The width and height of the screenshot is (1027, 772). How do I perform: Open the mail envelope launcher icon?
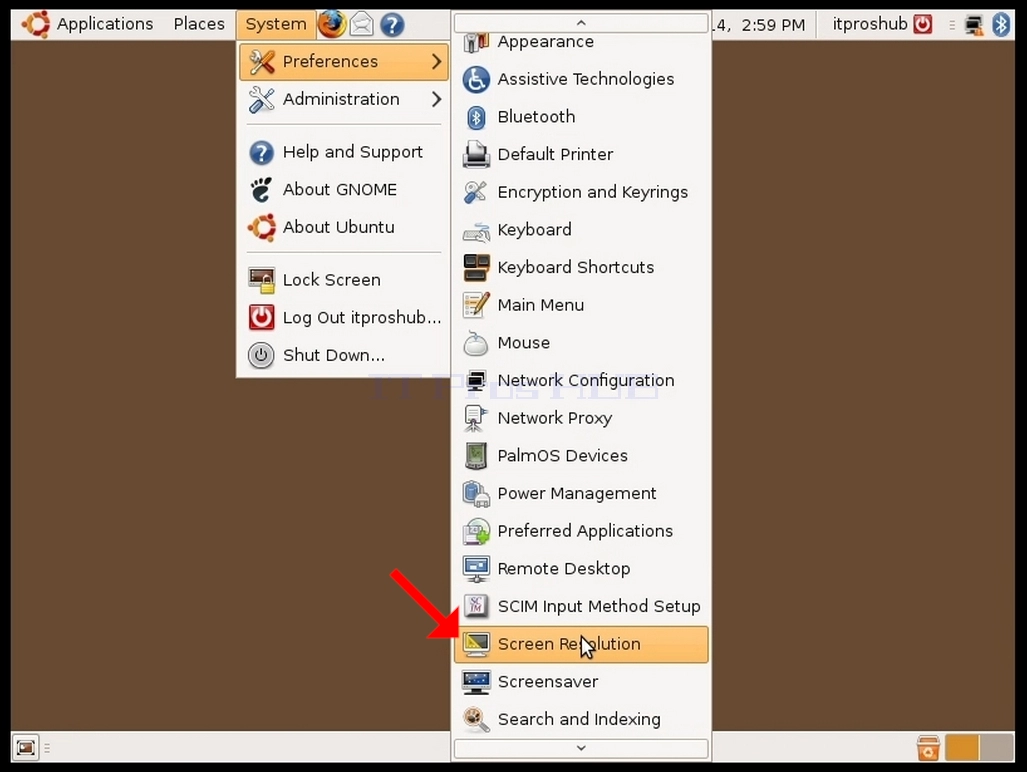pyautogui.click(x=362, y=25)
